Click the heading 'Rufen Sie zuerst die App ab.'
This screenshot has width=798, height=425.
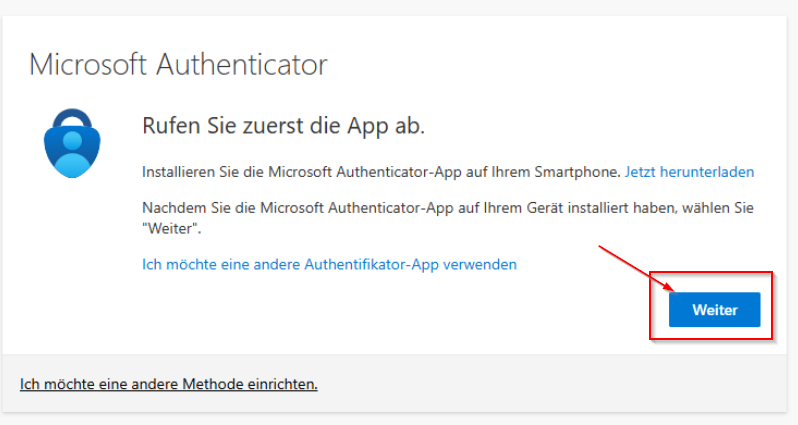tap(285, 127)
